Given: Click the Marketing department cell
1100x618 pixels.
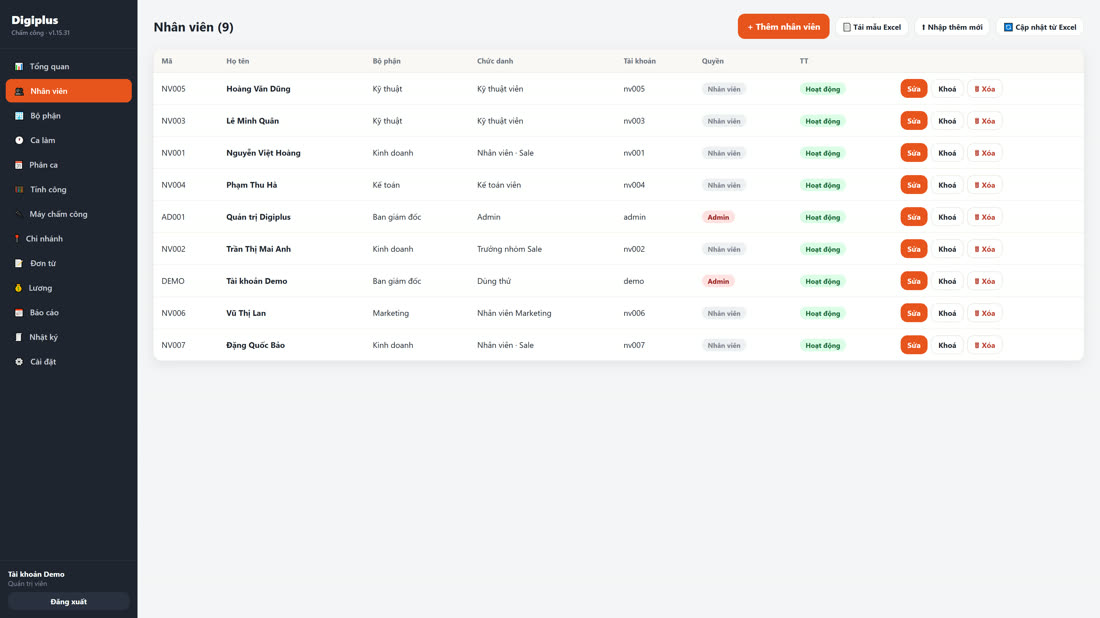Looking at the screenshot, I should (391, 313).
